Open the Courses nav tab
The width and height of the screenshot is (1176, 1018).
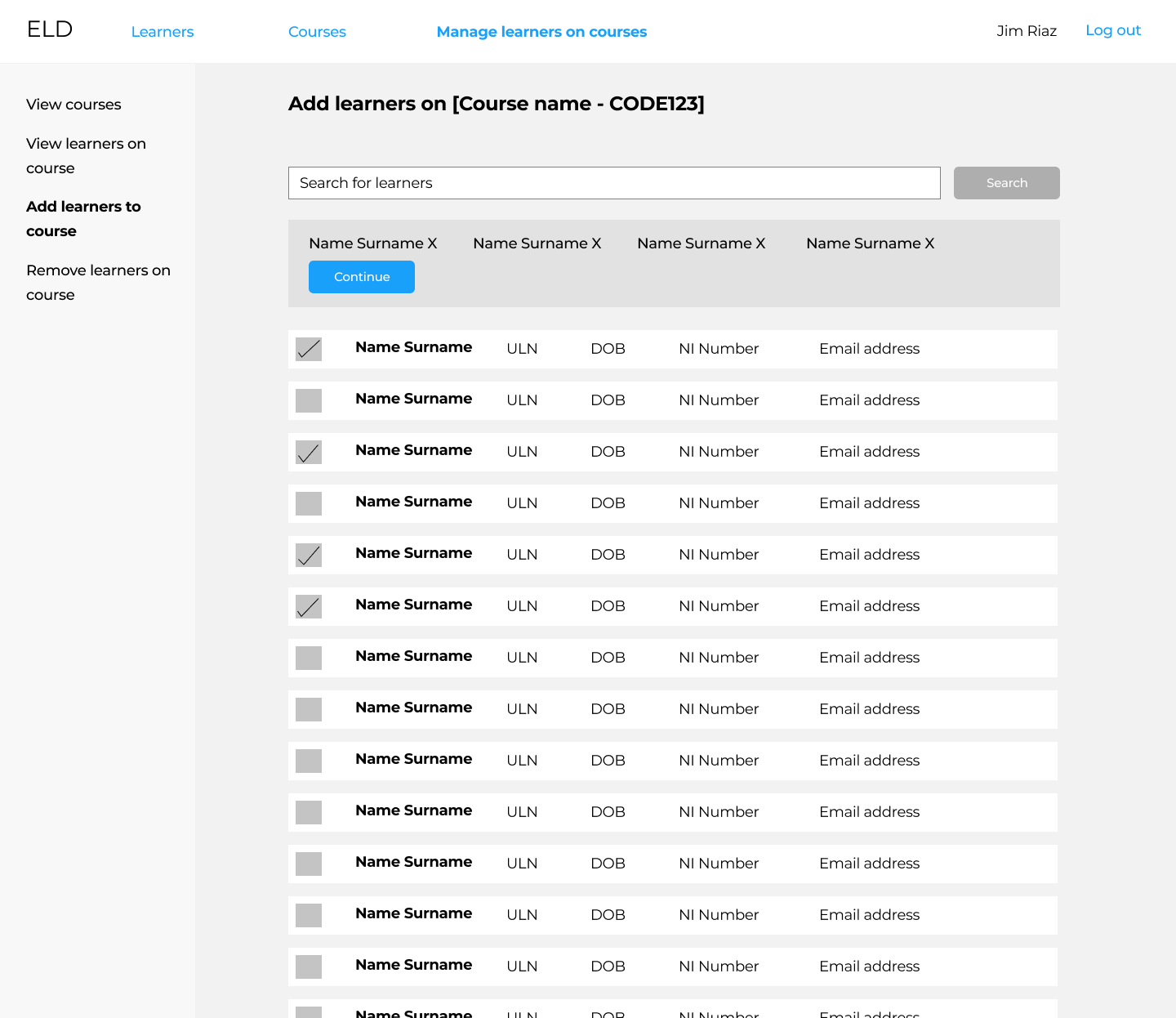(317, 32)
